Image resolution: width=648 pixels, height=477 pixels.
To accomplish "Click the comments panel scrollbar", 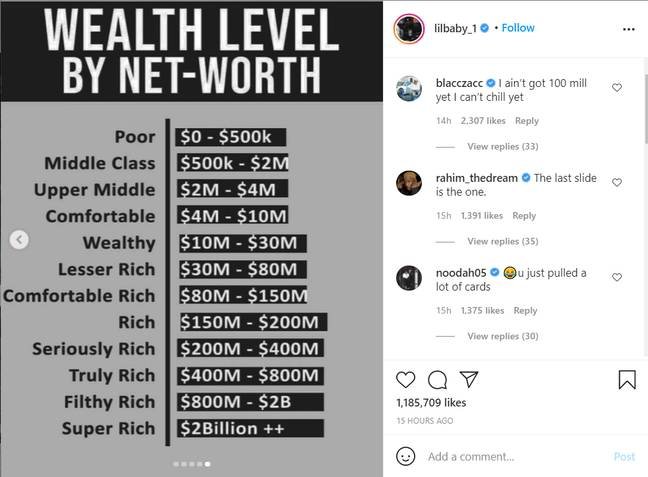I will click(x=646, y=109).
